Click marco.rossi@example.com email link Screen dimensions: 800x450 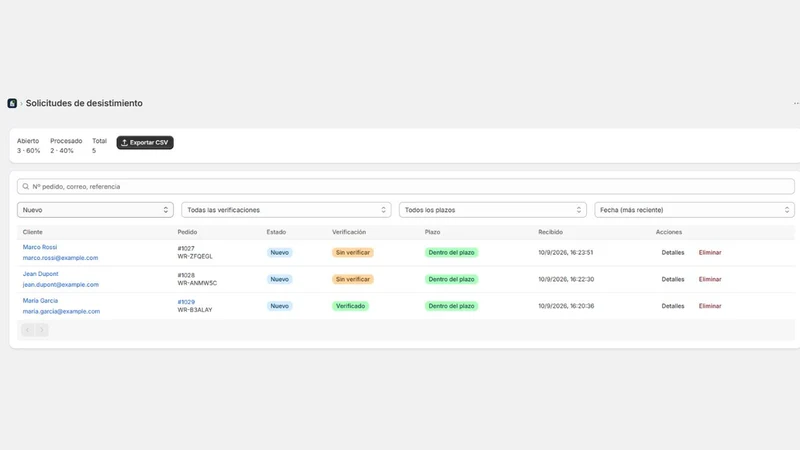click(x=60, y=258)
